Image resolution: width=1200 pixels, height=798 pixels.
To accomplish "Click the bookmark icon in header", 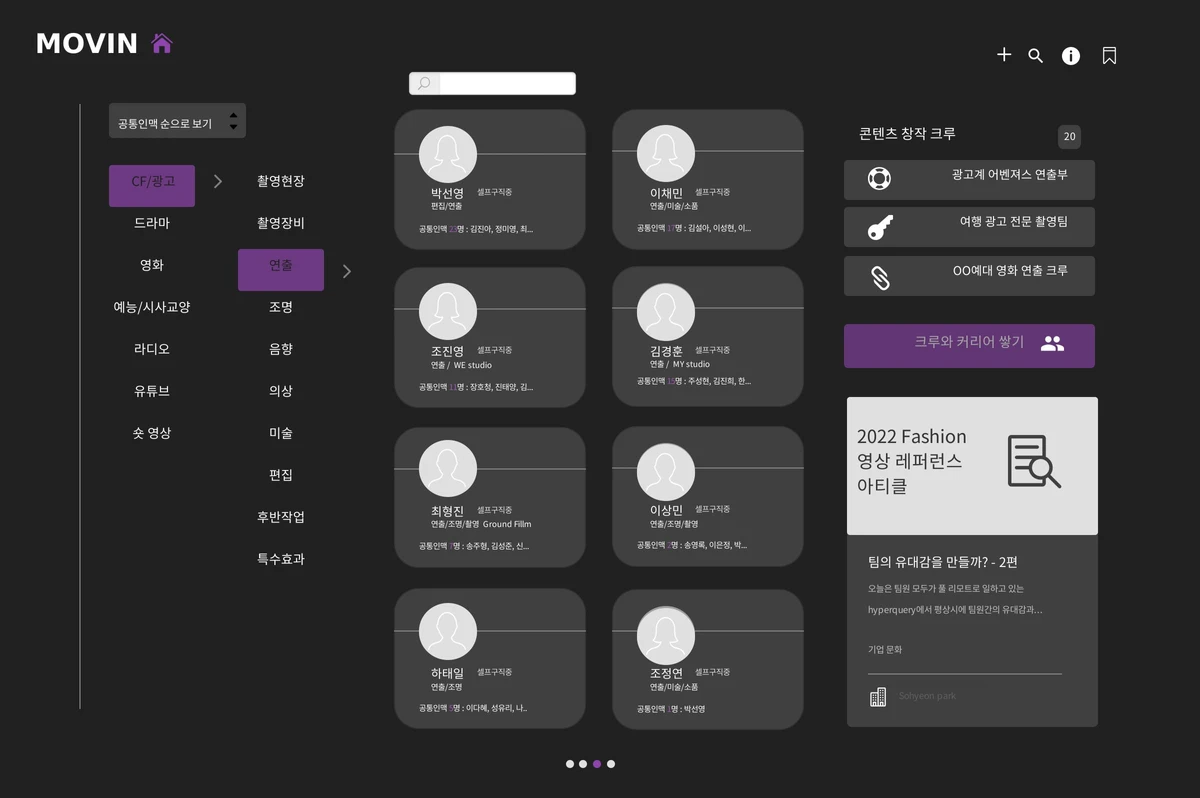I will click(x=1109, y=56).
